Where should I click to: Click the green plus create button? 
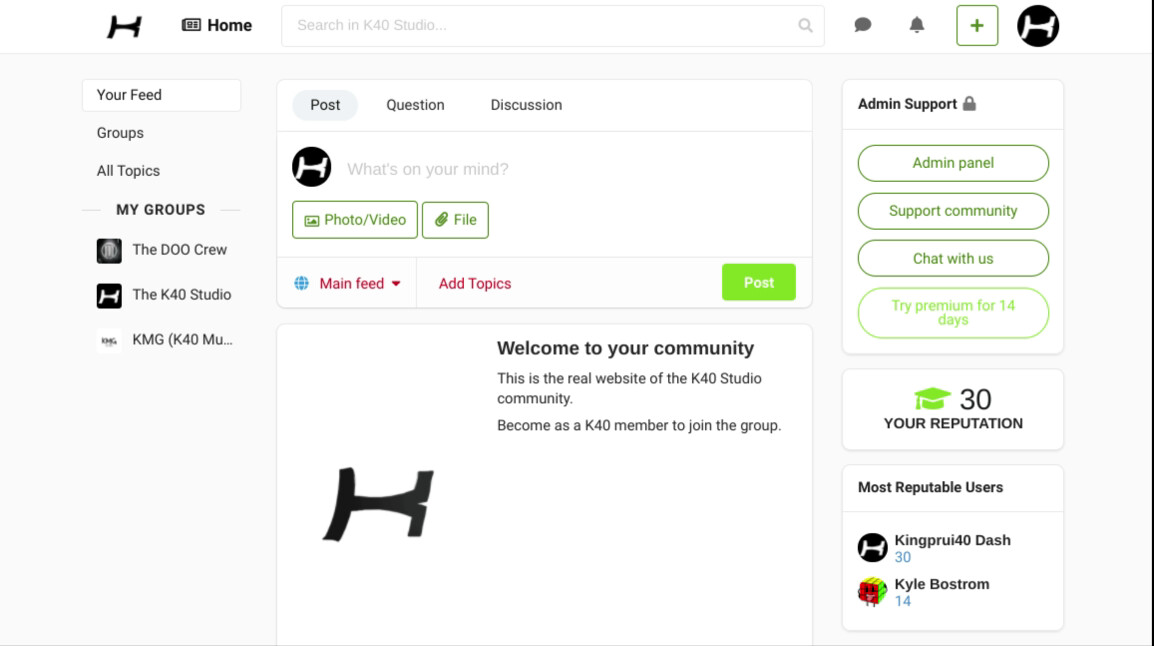(x=977, y=26)
